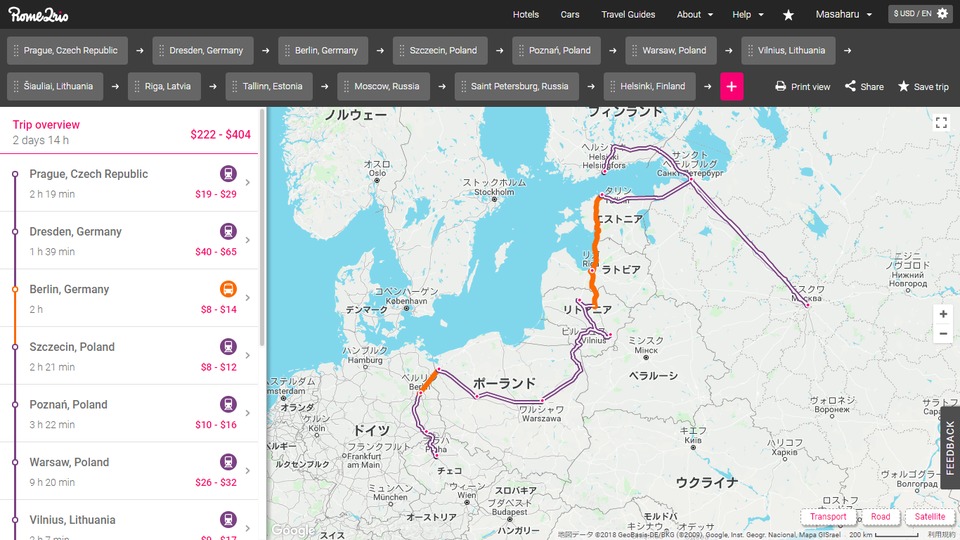Click train icon for Vilnius leg
960x540 pixels.
click(228, 519)
